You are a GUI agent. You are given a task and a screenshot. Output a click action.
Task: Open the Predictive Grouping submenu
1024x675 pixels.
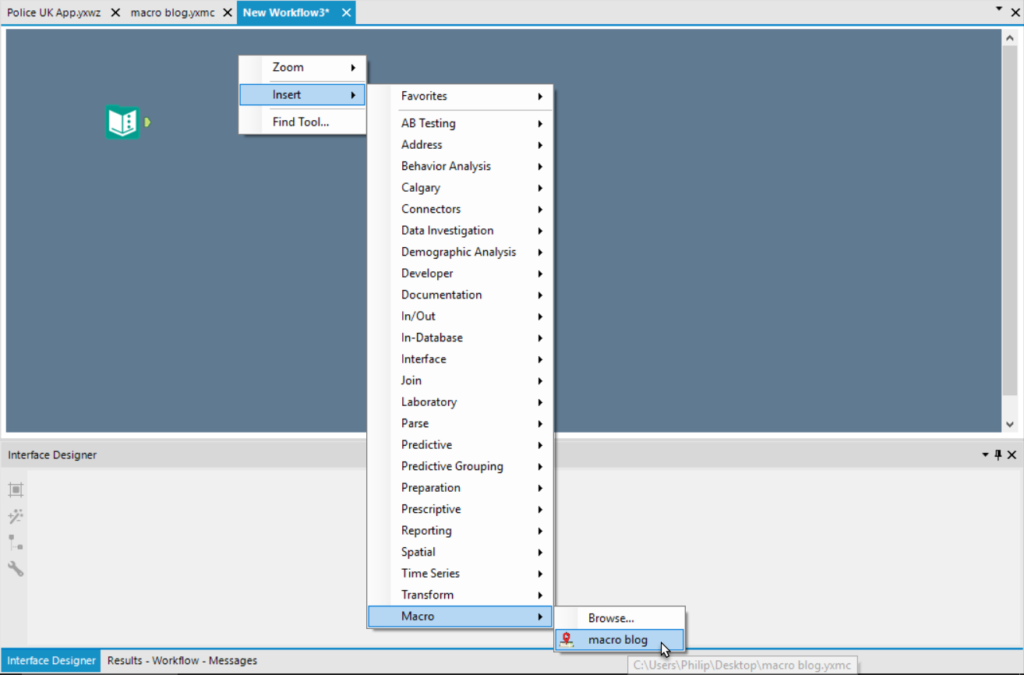(460, 467)
